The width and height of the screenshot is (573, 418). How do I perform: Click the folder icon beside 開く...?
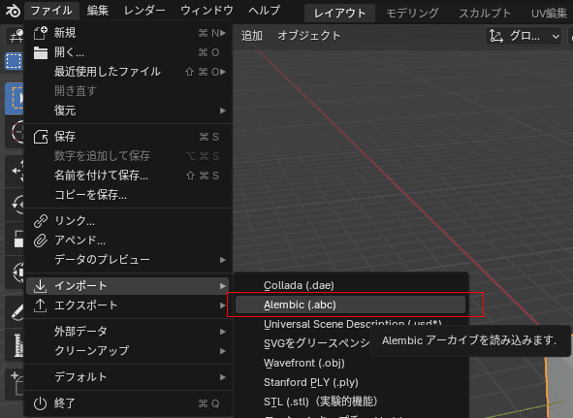[40, 53]
